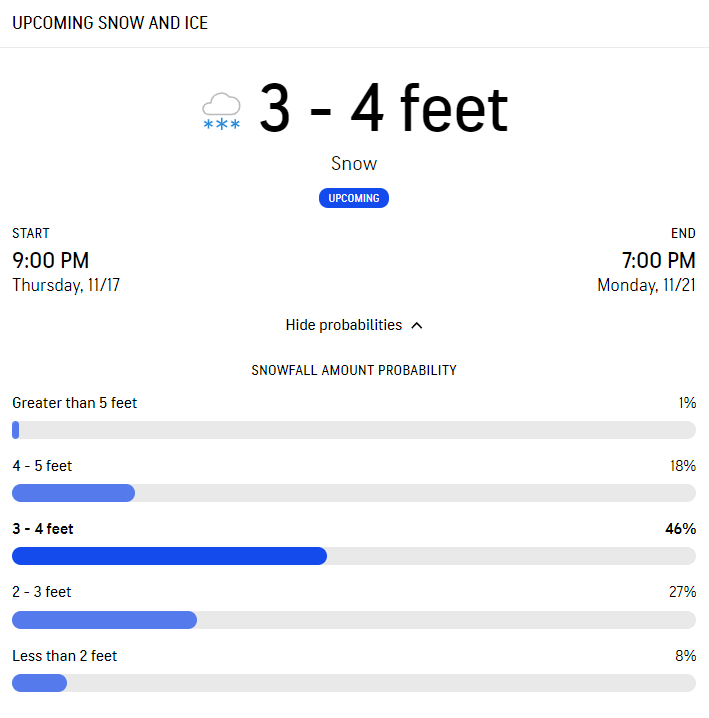Click the 9:00 PM start time
Viewport: 709px width, 718px height.
point(51,261)
